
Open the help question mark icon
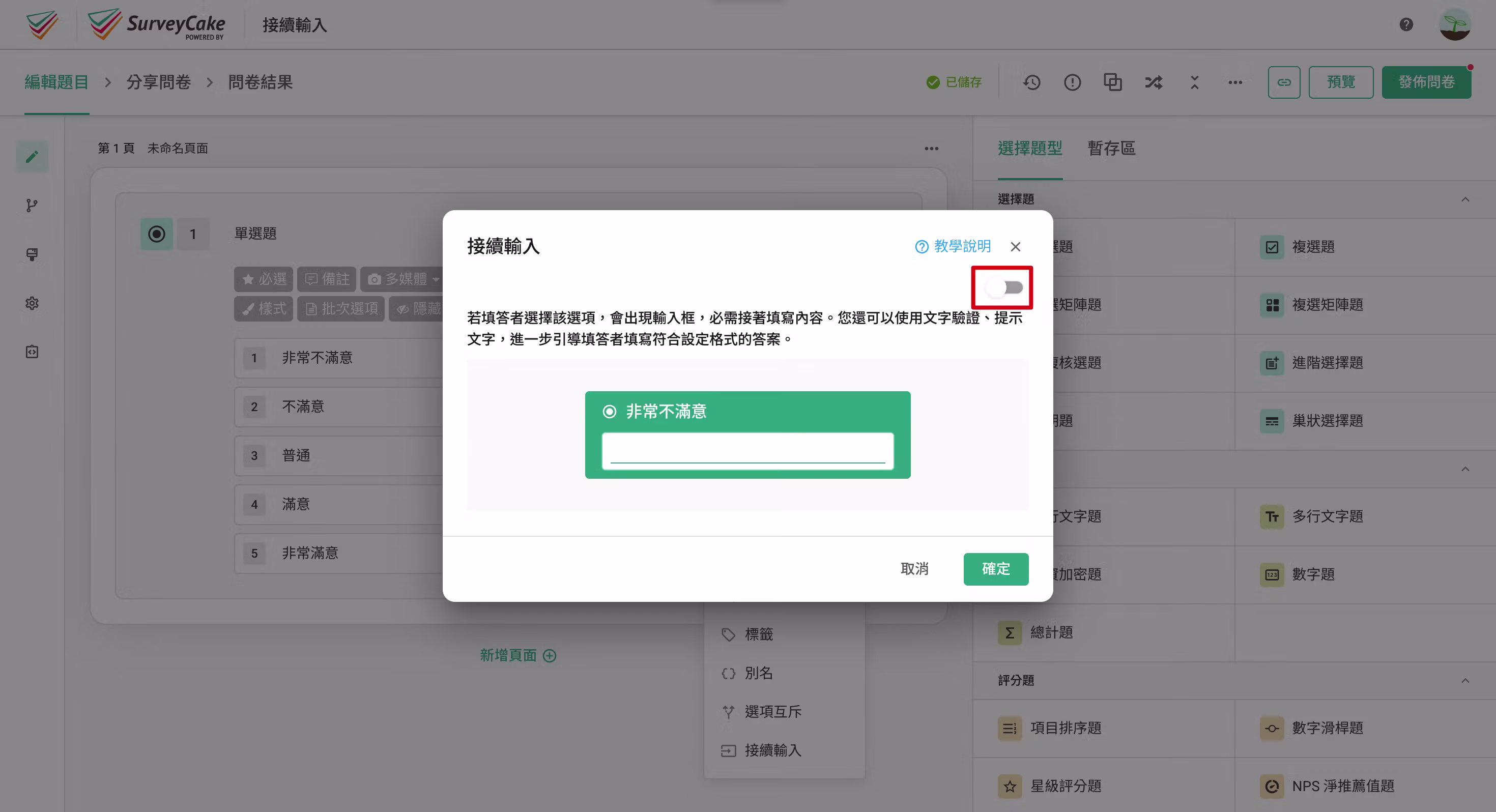point(1406,24)
